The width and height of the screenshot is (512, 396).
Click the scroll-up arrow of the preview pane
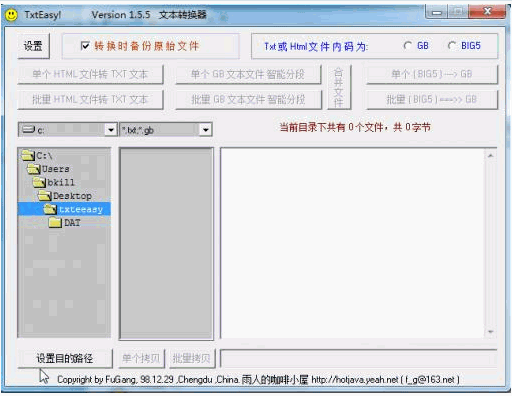(x=490, y=156)
